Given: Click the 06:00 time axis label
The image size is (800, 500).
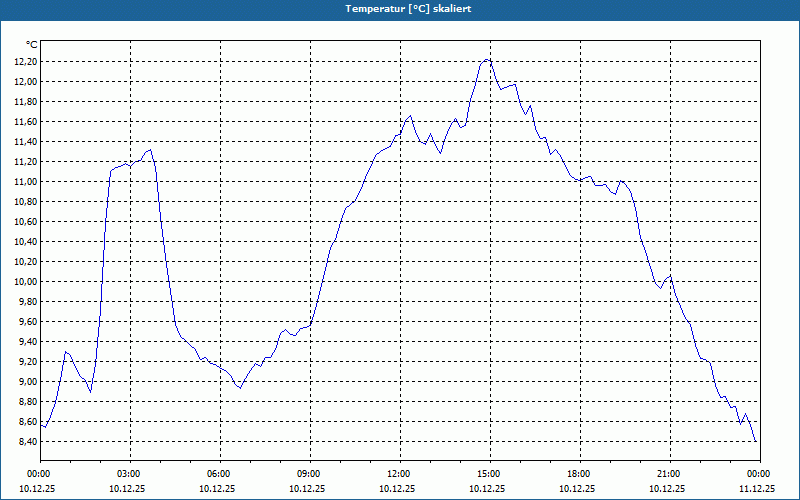Looking at the screenshot, I should [x=220, y=474].
